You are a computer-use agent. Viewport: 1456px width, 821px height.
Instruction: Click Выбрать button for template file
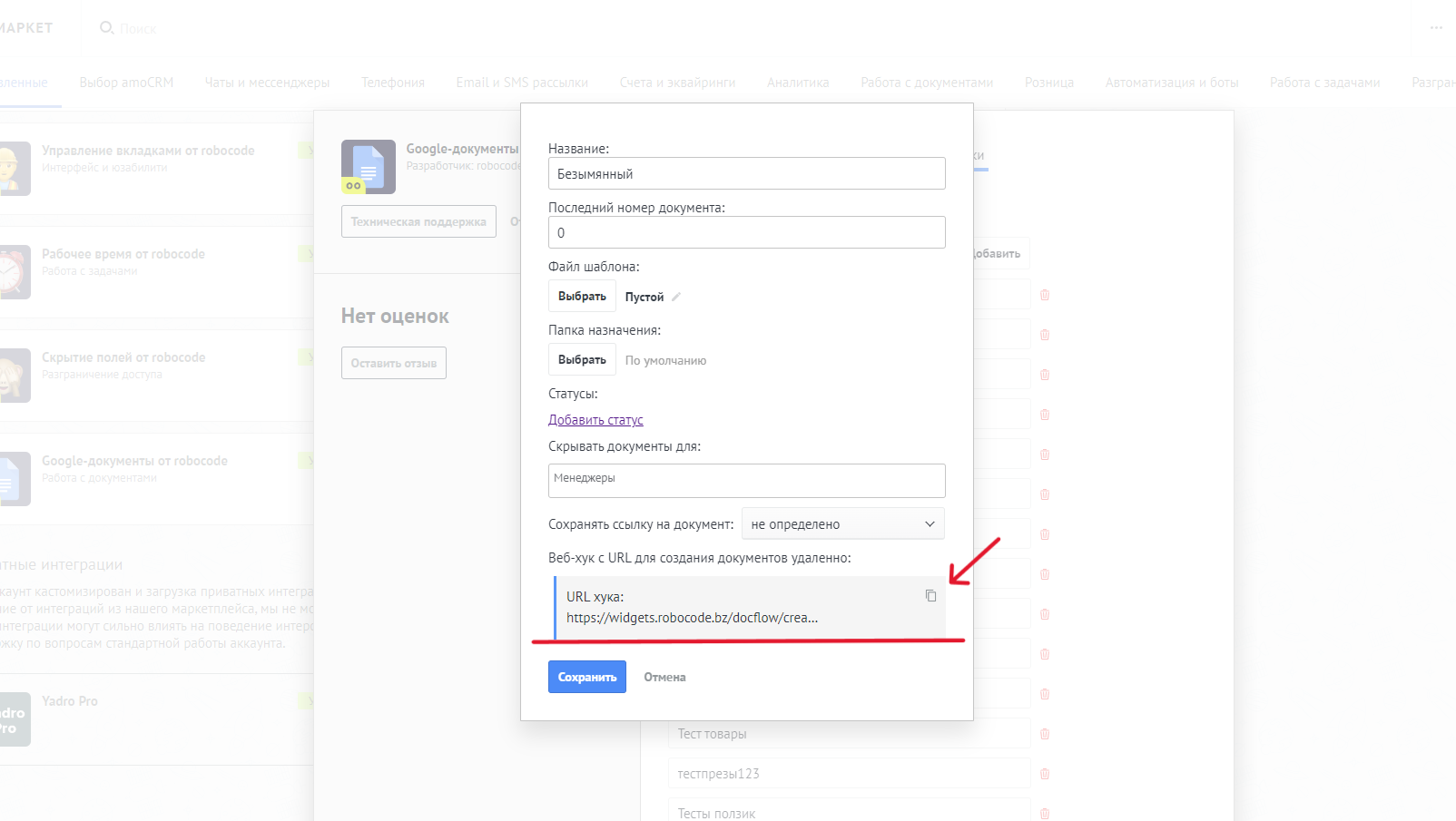tap(582, 297)
